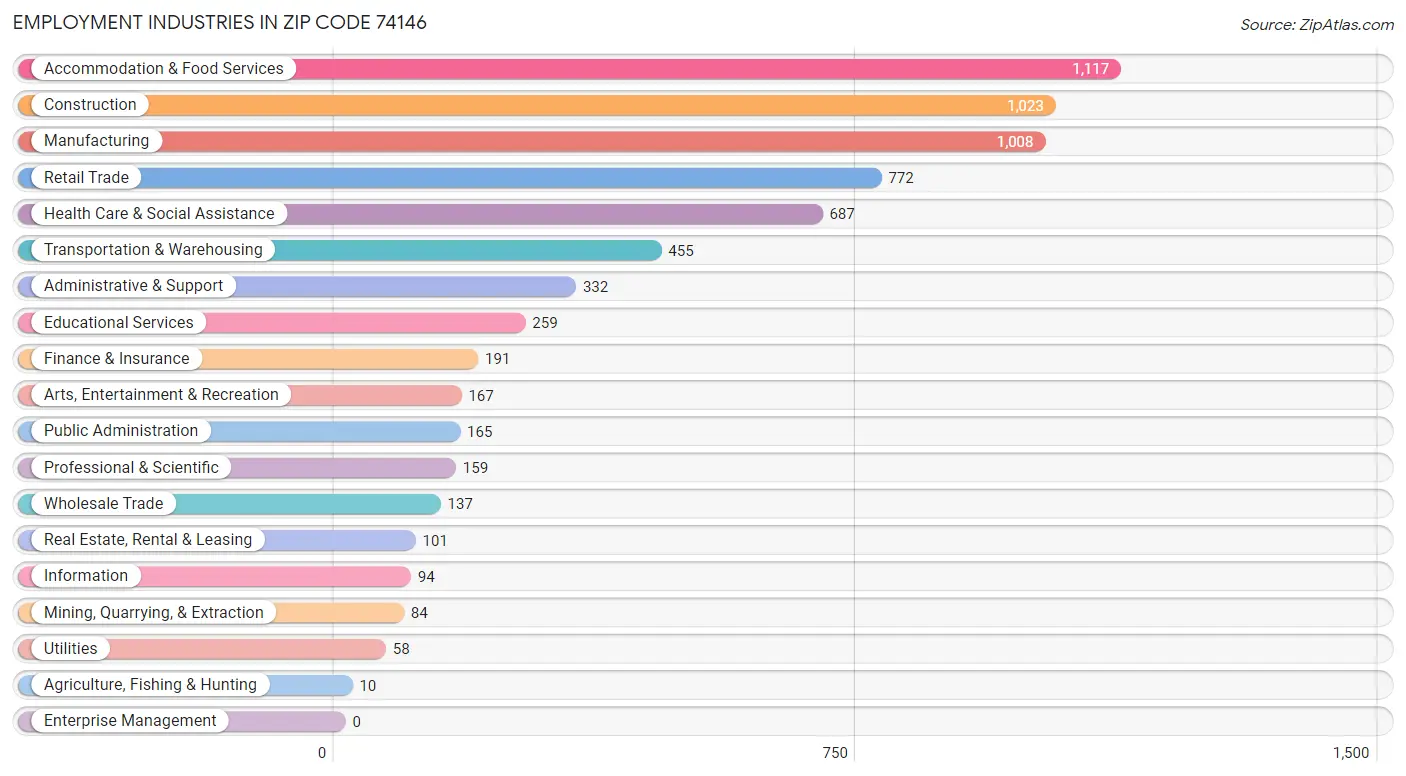Click the Manufacturing label pill

tap(96, 141)
